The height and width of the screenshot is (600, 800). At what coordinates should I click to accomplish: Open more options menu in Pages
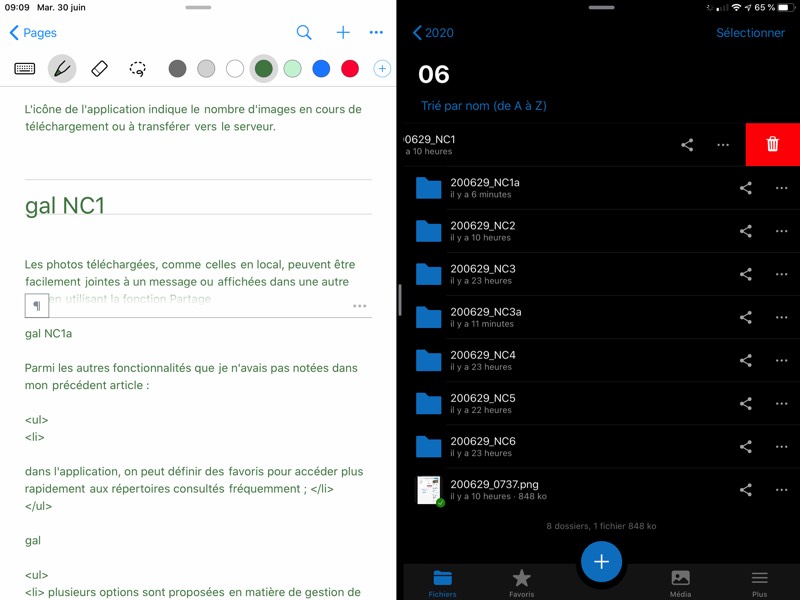(x=376, y=33)
